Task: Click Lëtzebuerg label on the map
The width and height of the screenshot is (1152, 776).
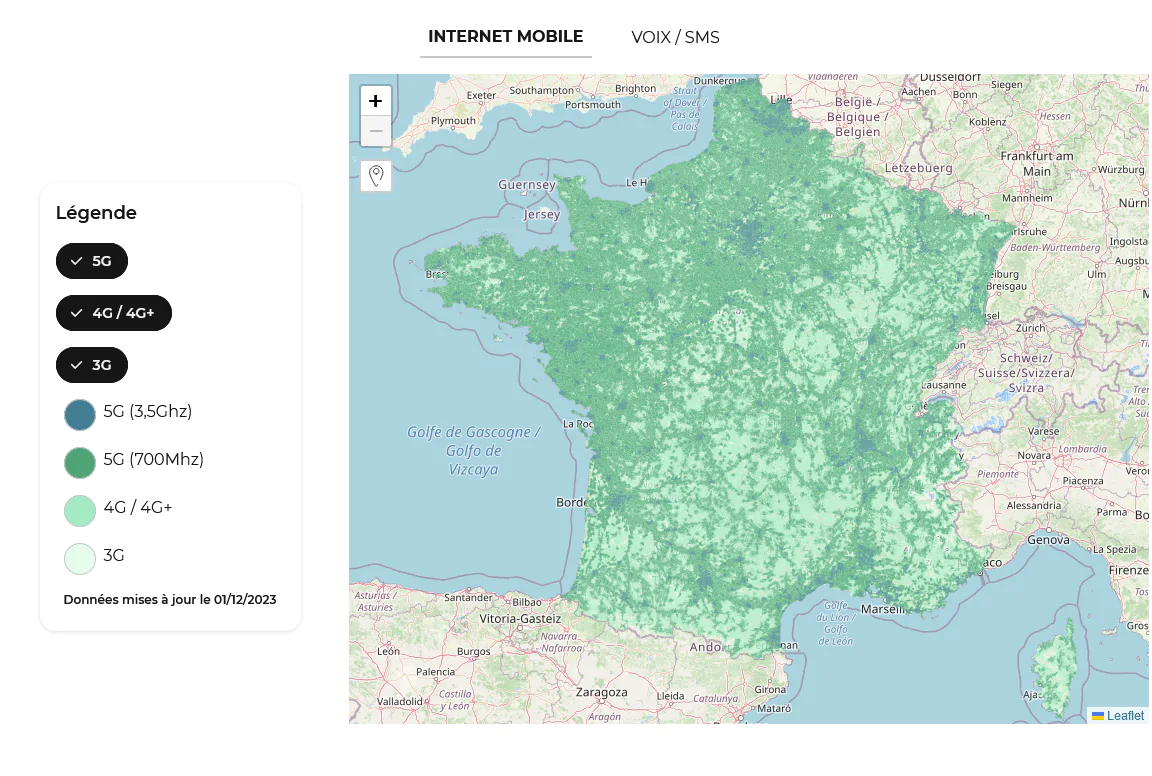Action: click(918, 168)
